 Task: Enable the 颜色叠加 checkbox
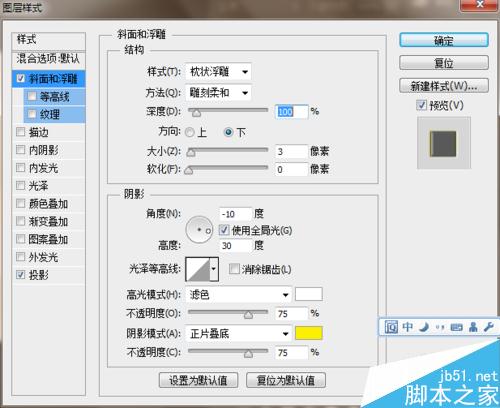[x=21, y=203]
